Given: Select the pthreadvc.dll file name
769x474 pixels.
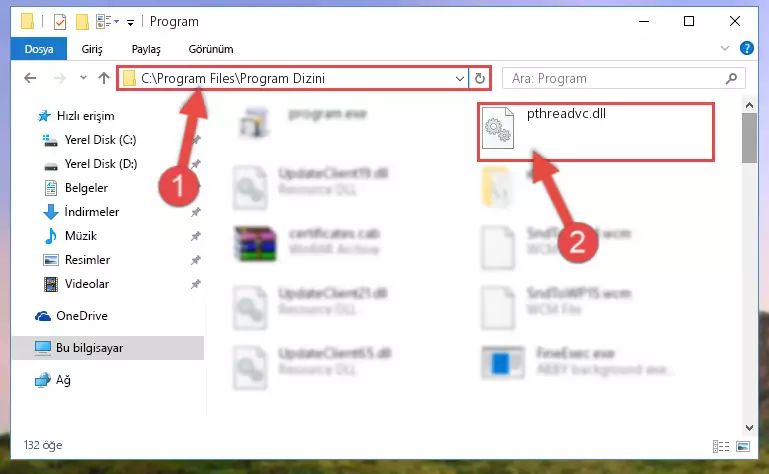Looking at the screenshot, I should 566,114.
